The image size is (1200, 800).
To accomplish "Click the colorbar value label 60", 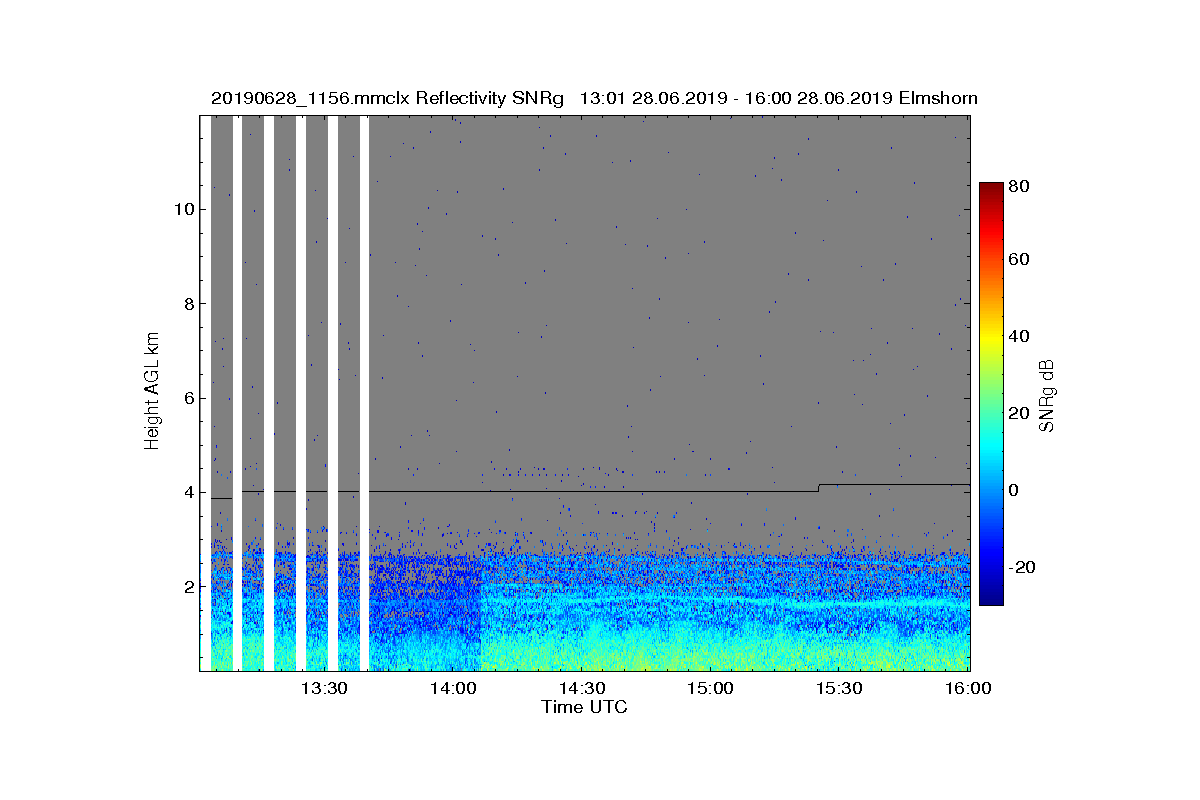I will coord(1019,260).
